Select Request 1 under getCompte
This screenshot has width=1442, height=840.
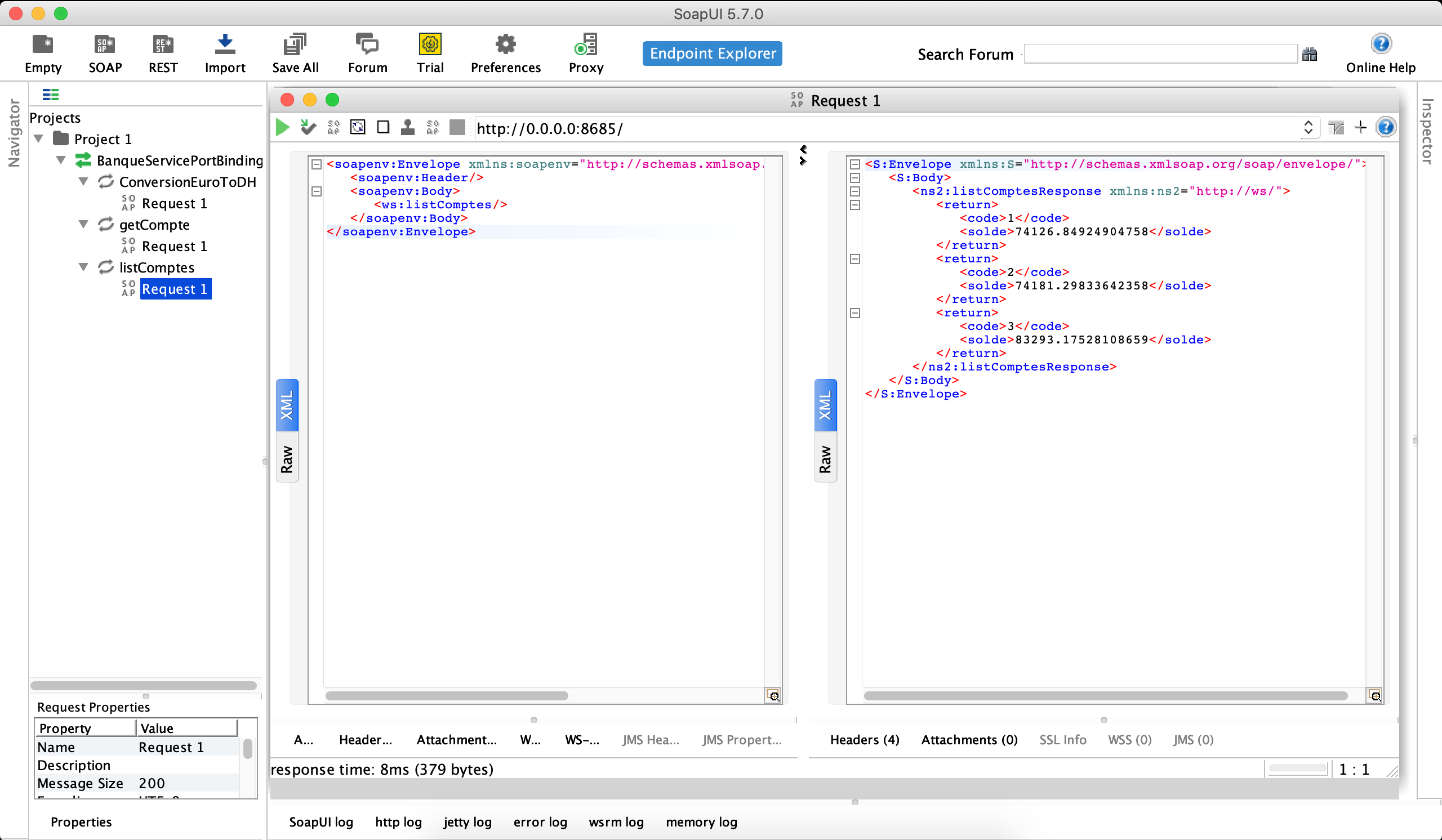click(x=174, y=246)
